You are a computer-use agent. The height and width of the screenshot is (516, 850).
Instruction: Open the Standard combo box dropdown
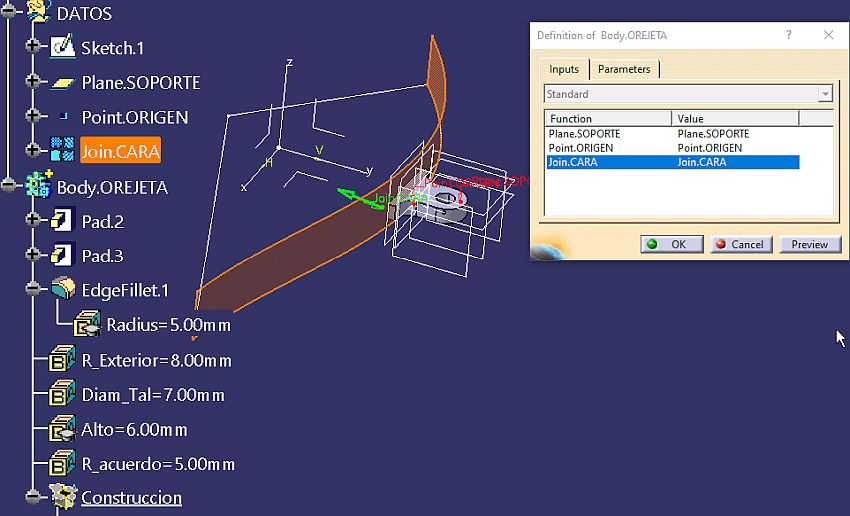coord(825,94)
